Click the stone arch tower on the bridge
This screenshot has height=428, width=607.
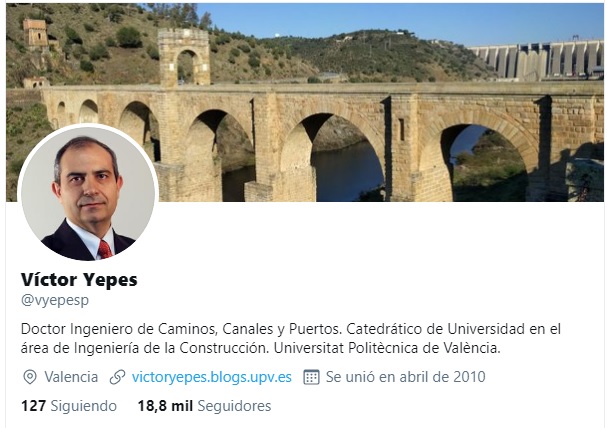184,57
